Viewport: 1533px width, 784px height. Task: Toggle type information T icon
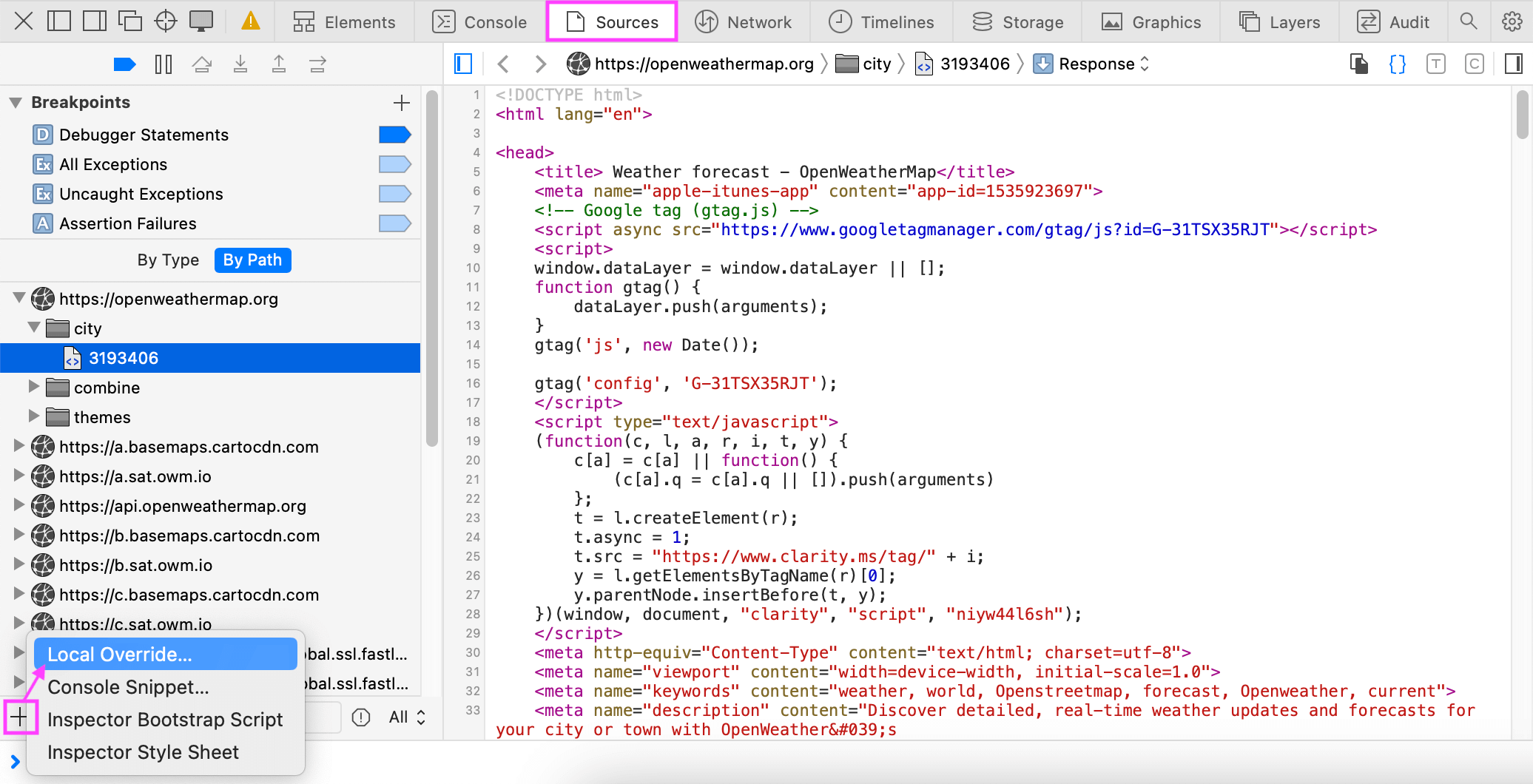1436,64
